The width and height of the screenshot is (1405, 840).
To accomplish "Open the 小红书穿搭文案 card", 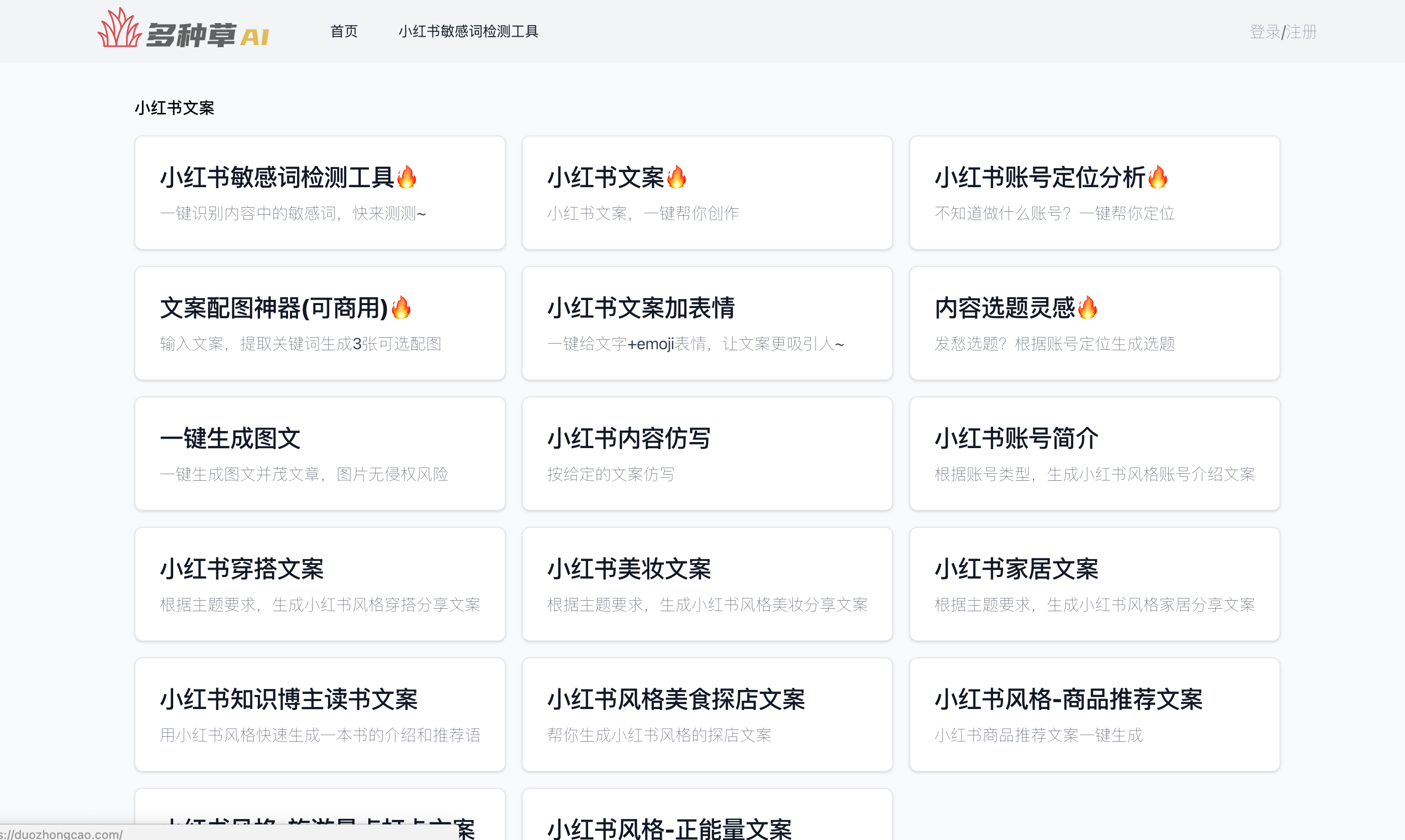I will [x=320, y=584].
